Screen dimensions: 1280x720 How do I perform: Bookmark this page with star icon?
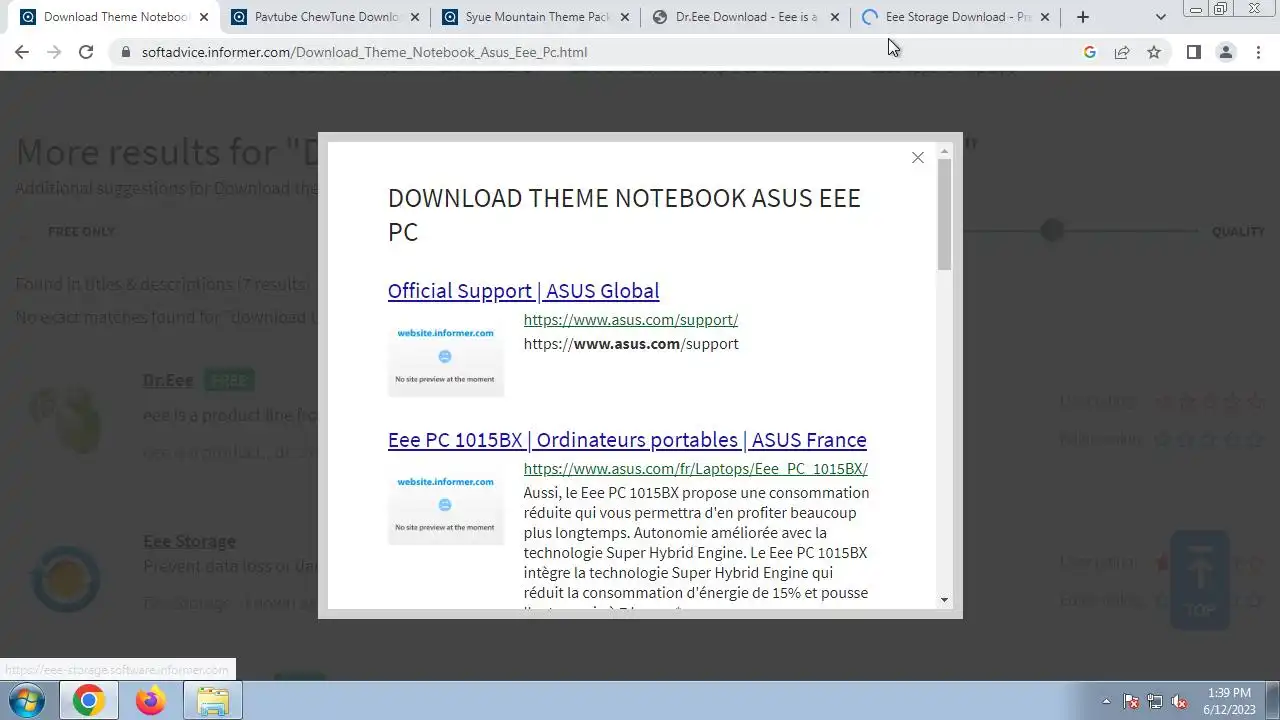pos(1154,52)
